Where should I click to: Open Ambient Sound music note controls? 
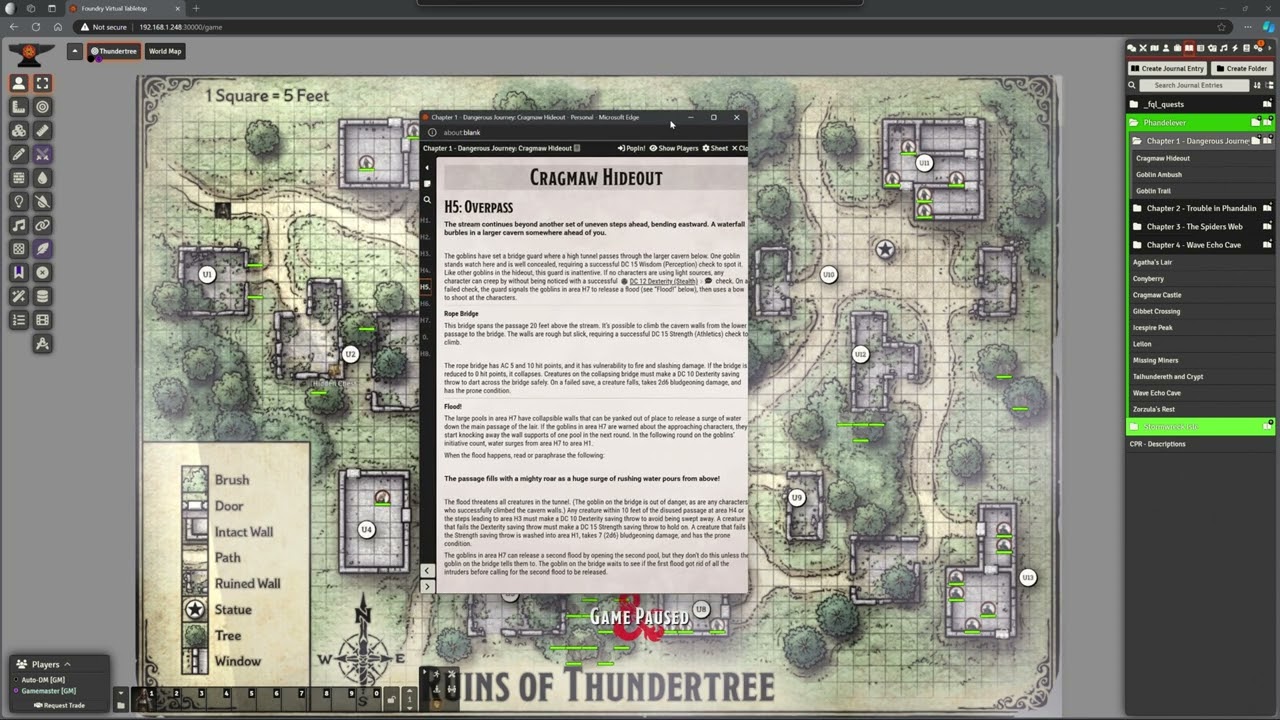click(x=19, y=225)
